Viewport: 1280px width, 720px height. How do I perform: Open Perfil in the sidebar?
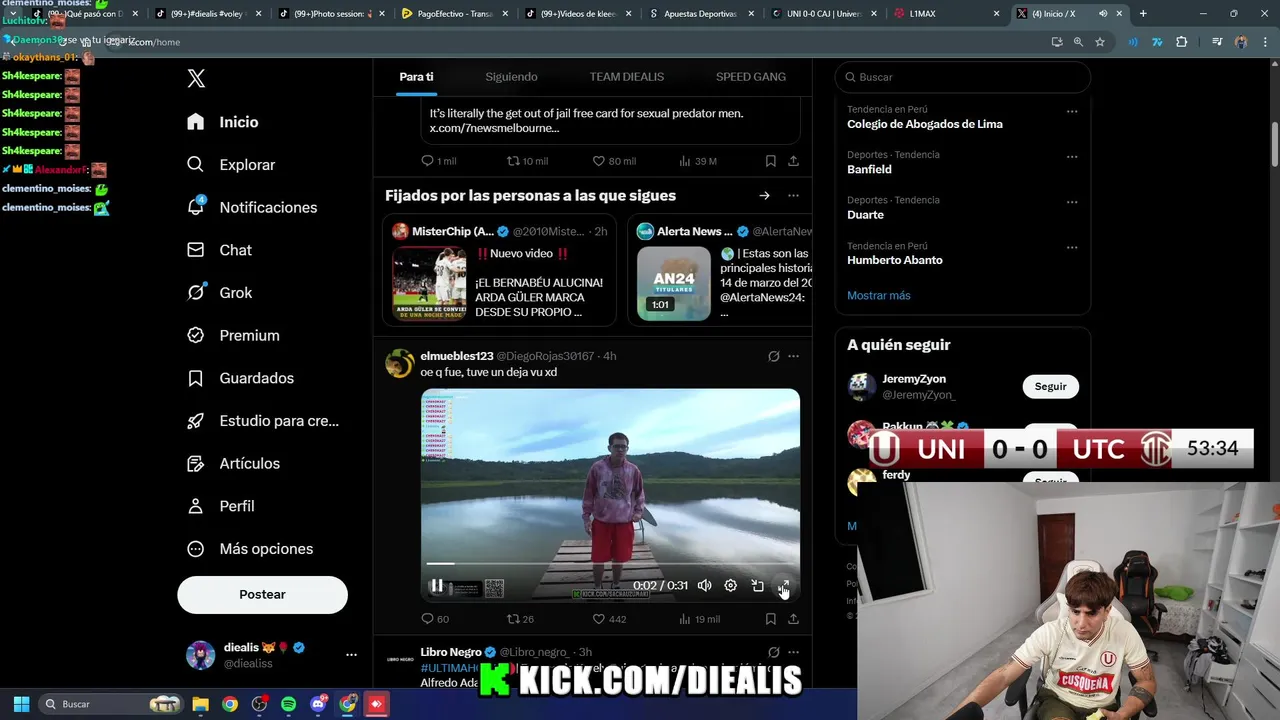pyautogui.click(x=221, y=506)
